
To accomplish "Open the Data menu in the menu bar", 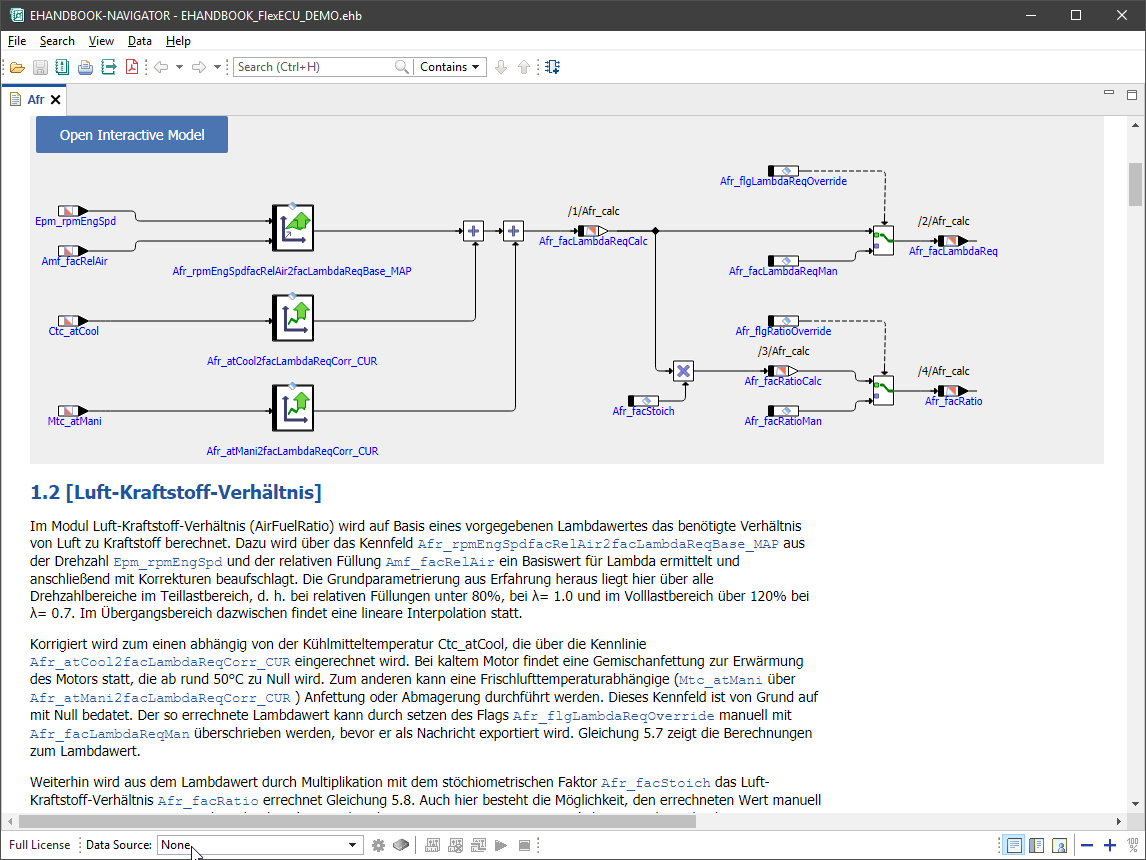I will [x=139, y=41].
